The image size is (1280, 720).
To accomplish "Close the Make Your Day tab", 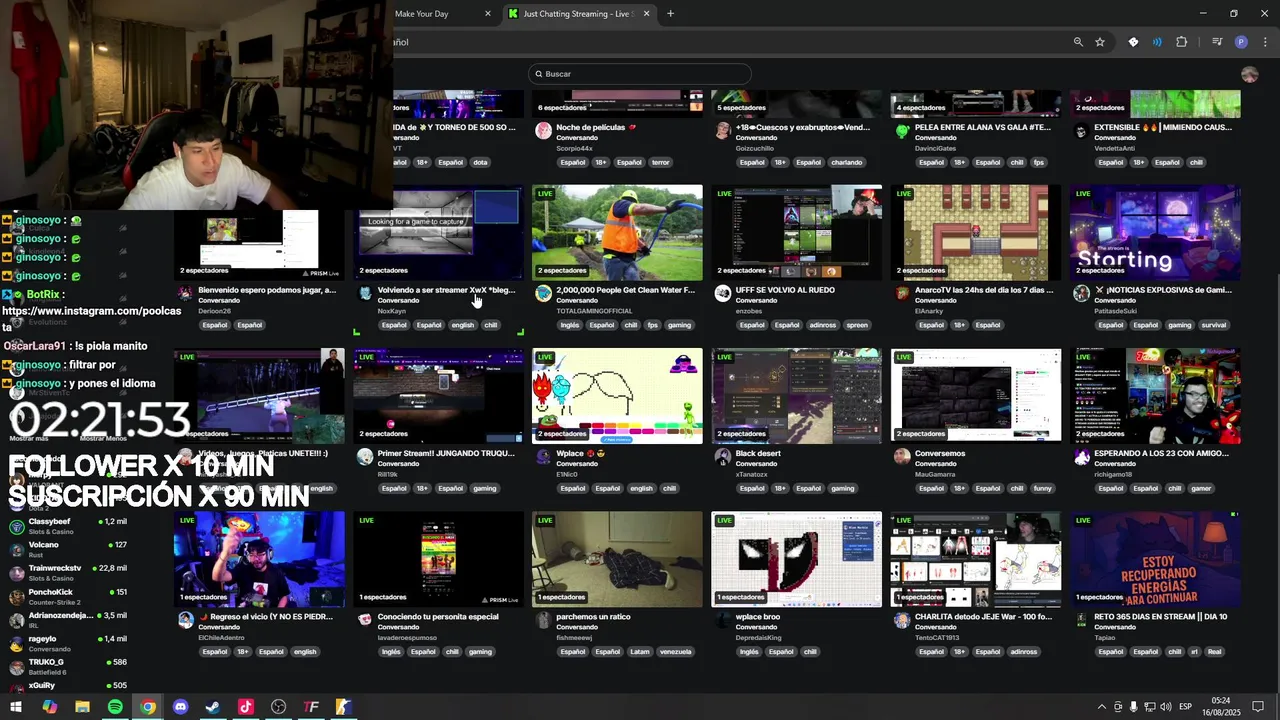I will pyautogui.click(x=488, y=14).
